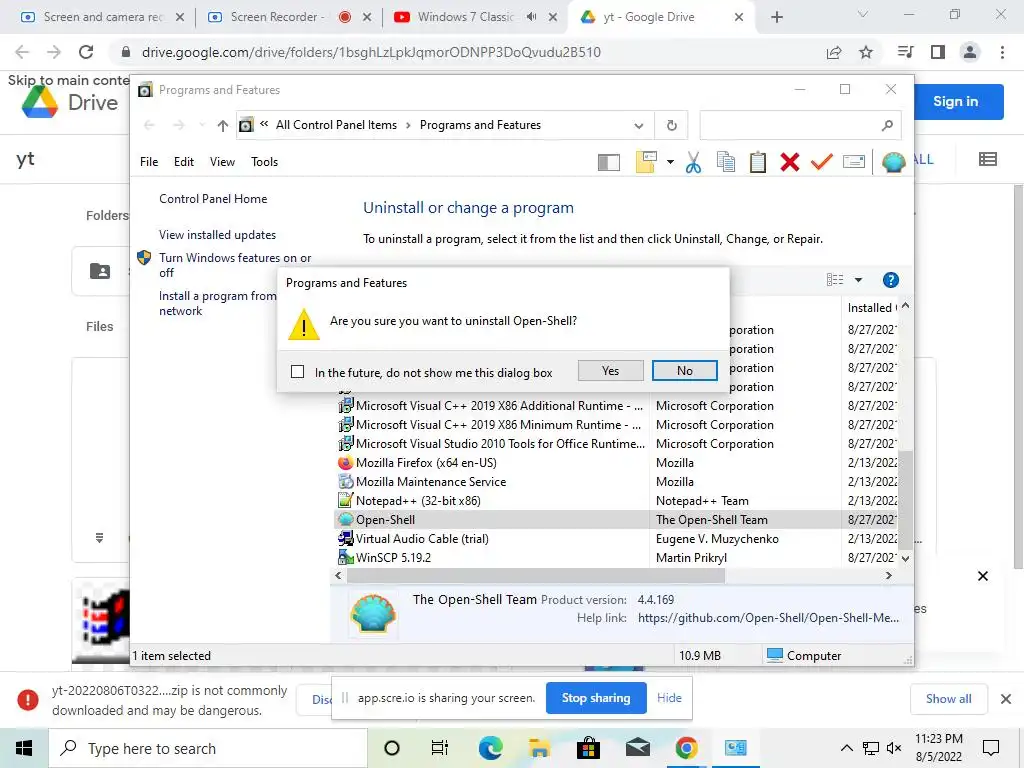Click the taskbar search box
Image resolution: width=1024 pixels, height=768 pixels.
tap(208, 748)
